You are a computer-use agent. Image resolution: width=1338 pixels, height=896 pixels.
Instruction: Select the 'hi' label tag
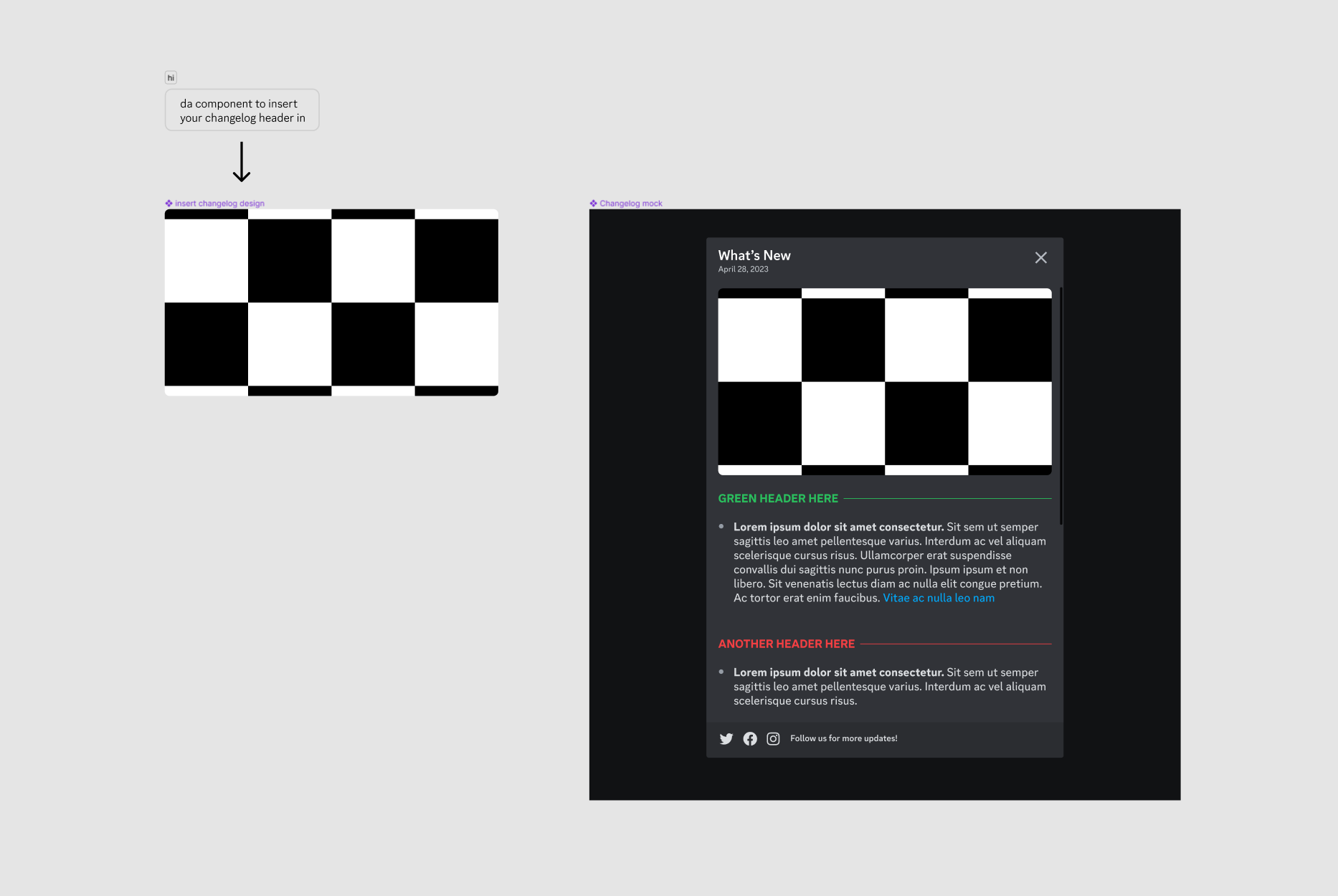click(171, 77)
